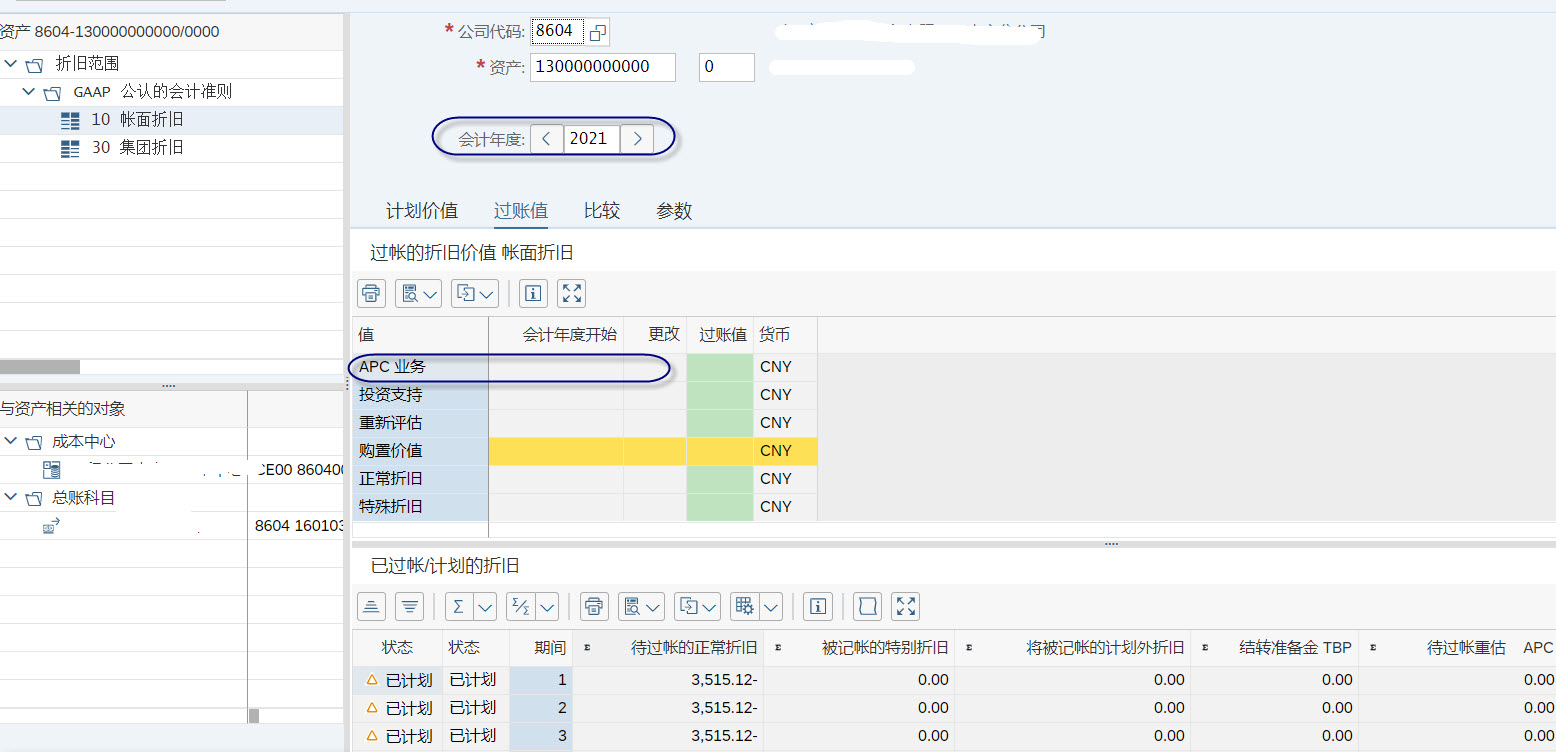
Task: Collapse the 折旧范围 tree node
Action: [11, 64]
